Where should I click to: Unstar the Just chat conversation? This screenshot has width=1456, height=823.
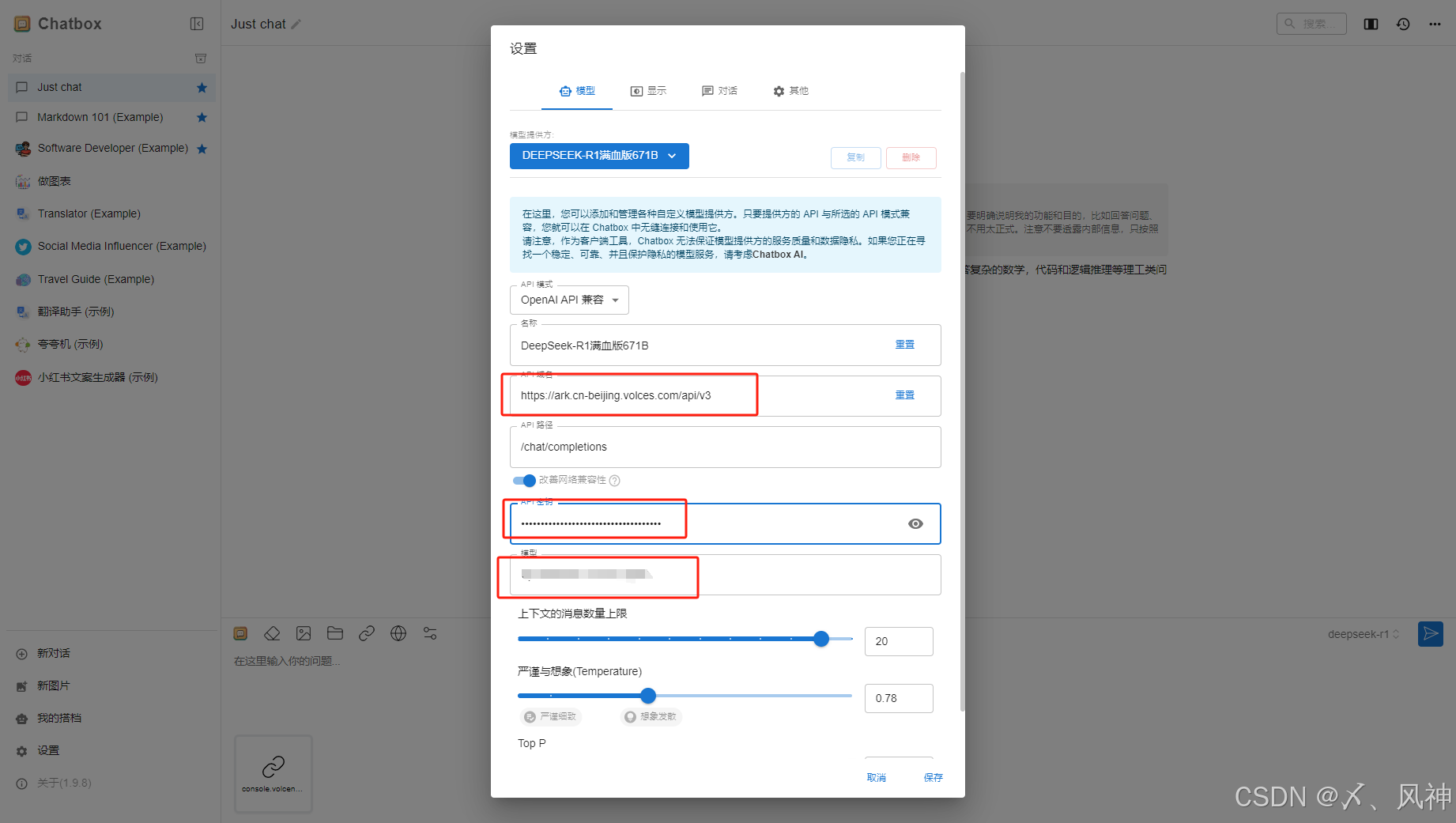[x=202, y=88]
